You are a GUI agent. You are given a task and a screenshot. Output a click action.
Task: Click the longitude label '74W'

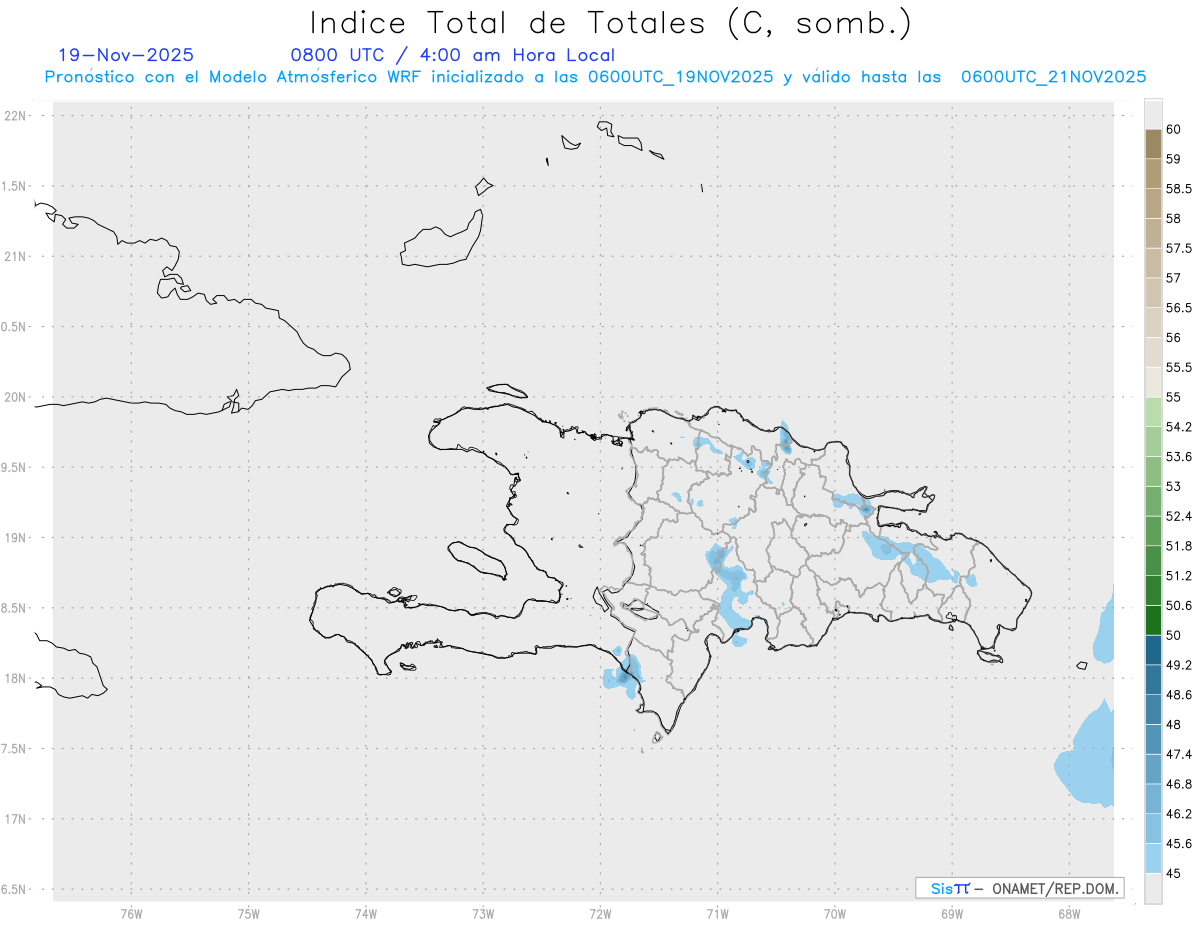pos(366,913)
